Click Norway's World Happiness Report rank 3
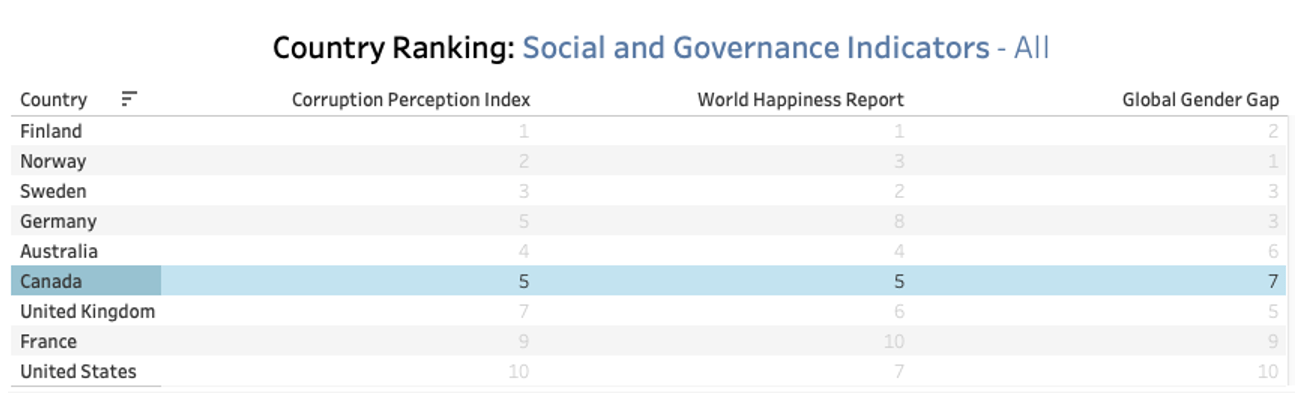This screenshot has height=410, width=1314. pos(898,161)
